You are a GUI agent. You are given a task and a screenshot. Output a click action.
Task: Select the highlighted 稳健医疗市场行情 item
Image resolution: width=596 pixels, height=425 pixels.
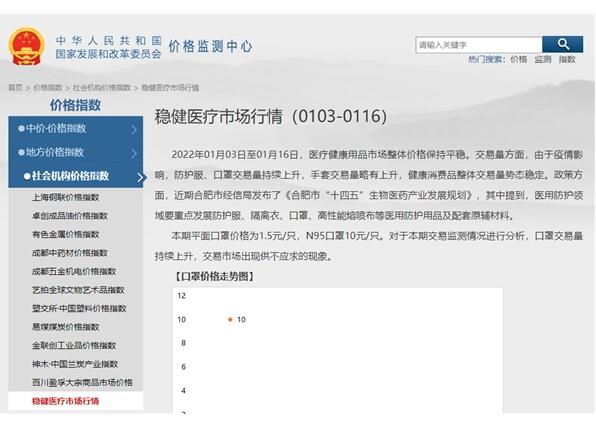pyautogui.click(x=65, y=401)
